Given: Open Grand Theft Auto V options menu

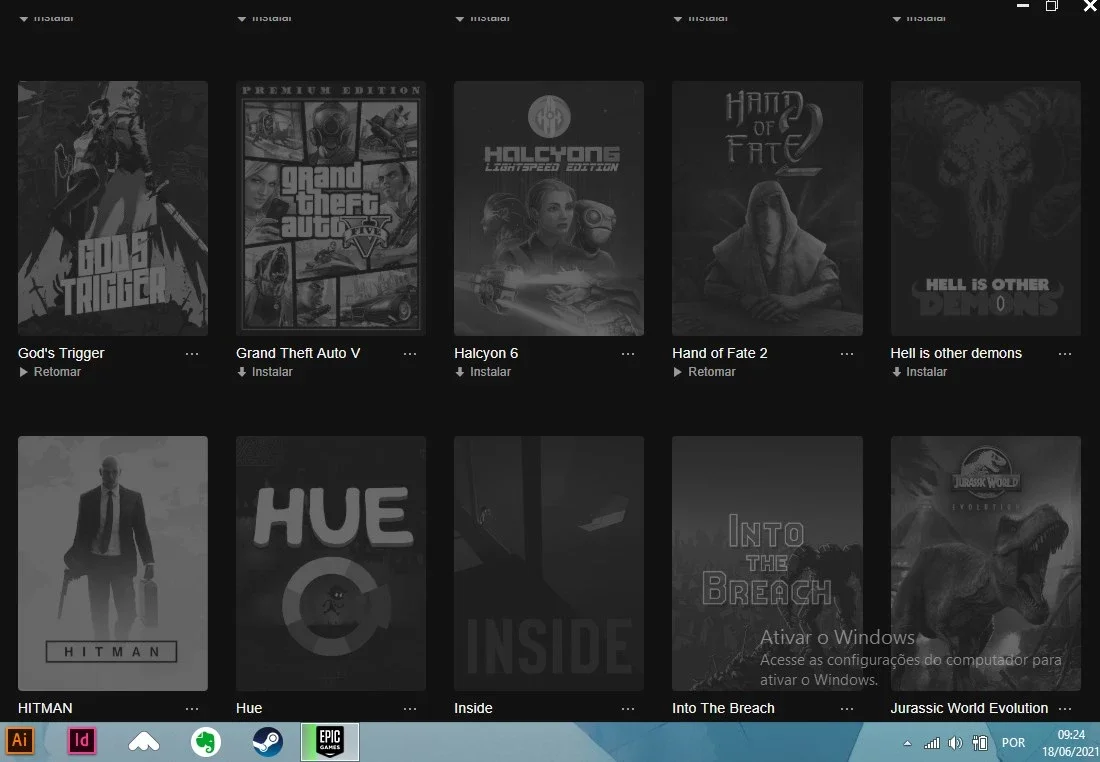Looking at the screenshot, I should coord(410,354).
